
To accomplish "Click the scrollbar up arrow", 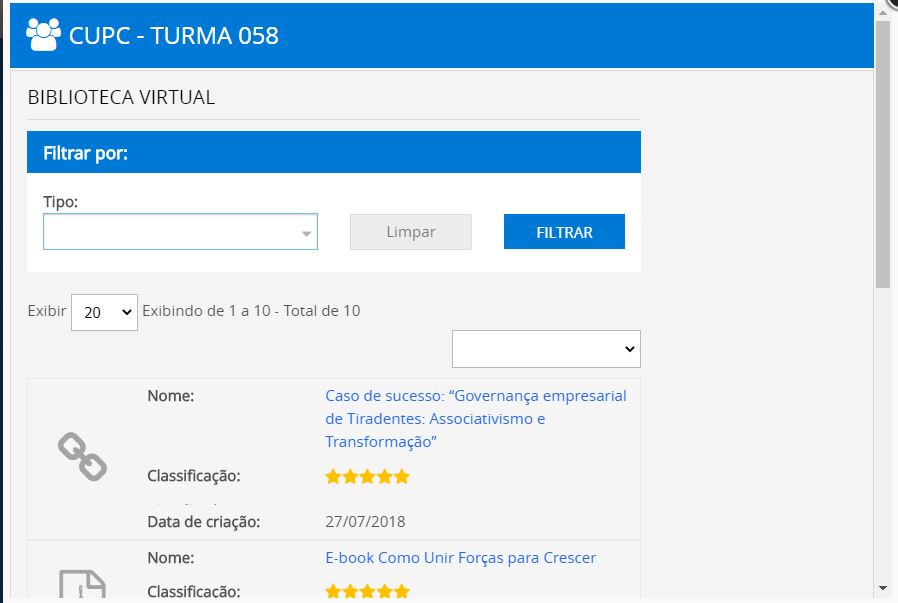I will 882,10.
